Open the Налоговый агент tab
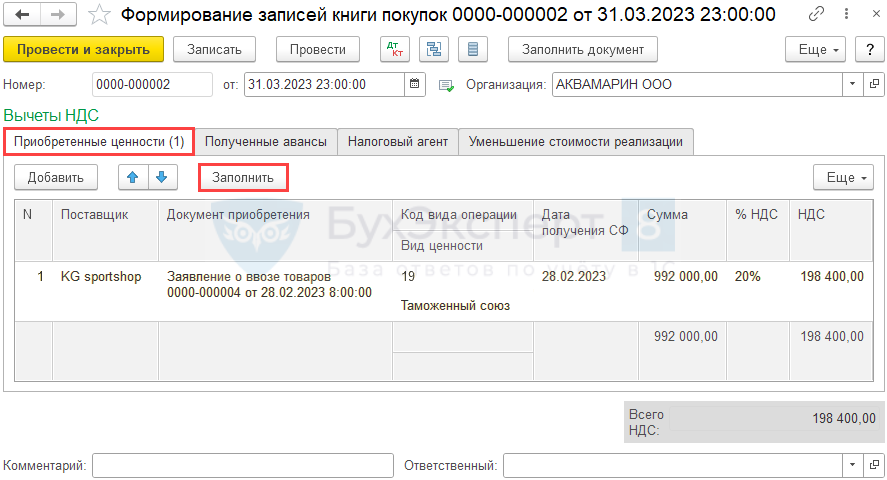887x480 pixels. (398, 142)
